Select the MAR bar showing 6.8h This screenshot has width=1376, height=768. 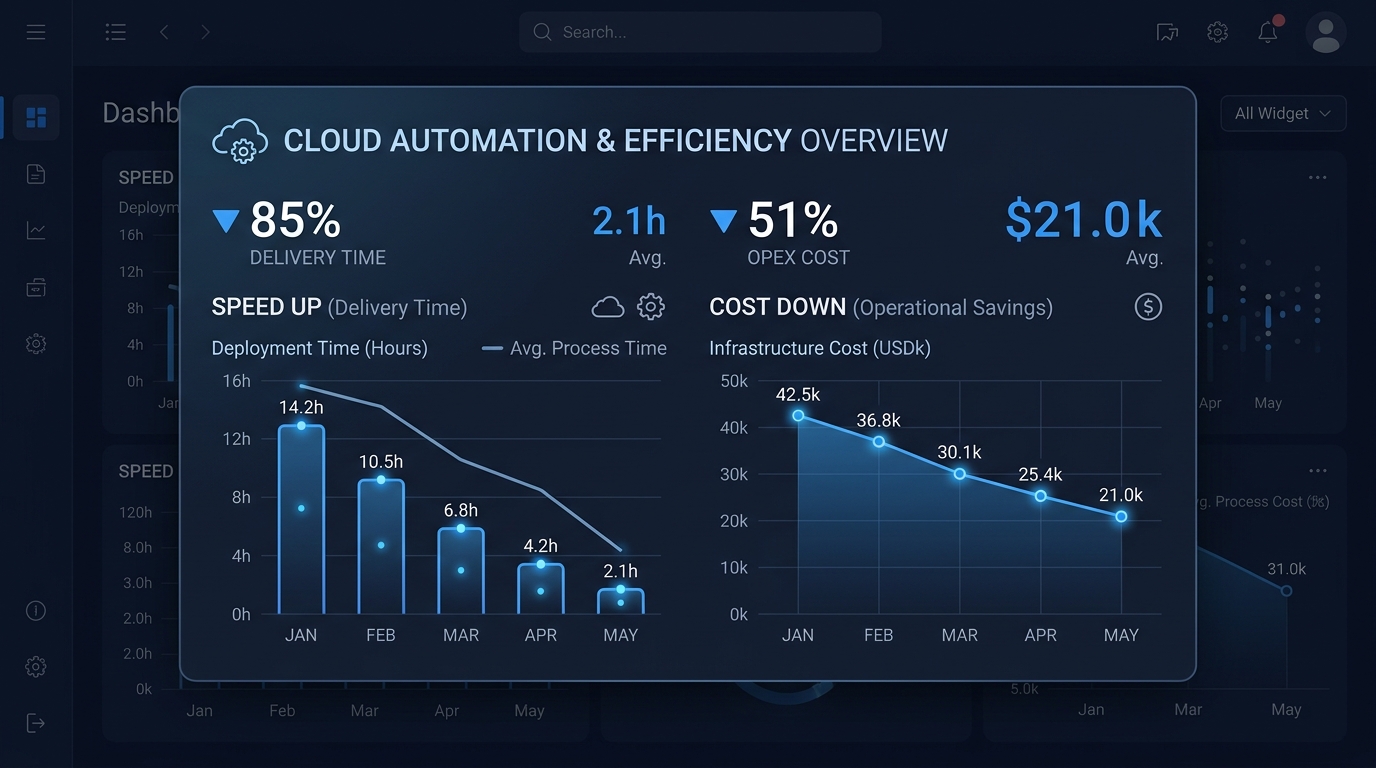[x=461, y=571]
